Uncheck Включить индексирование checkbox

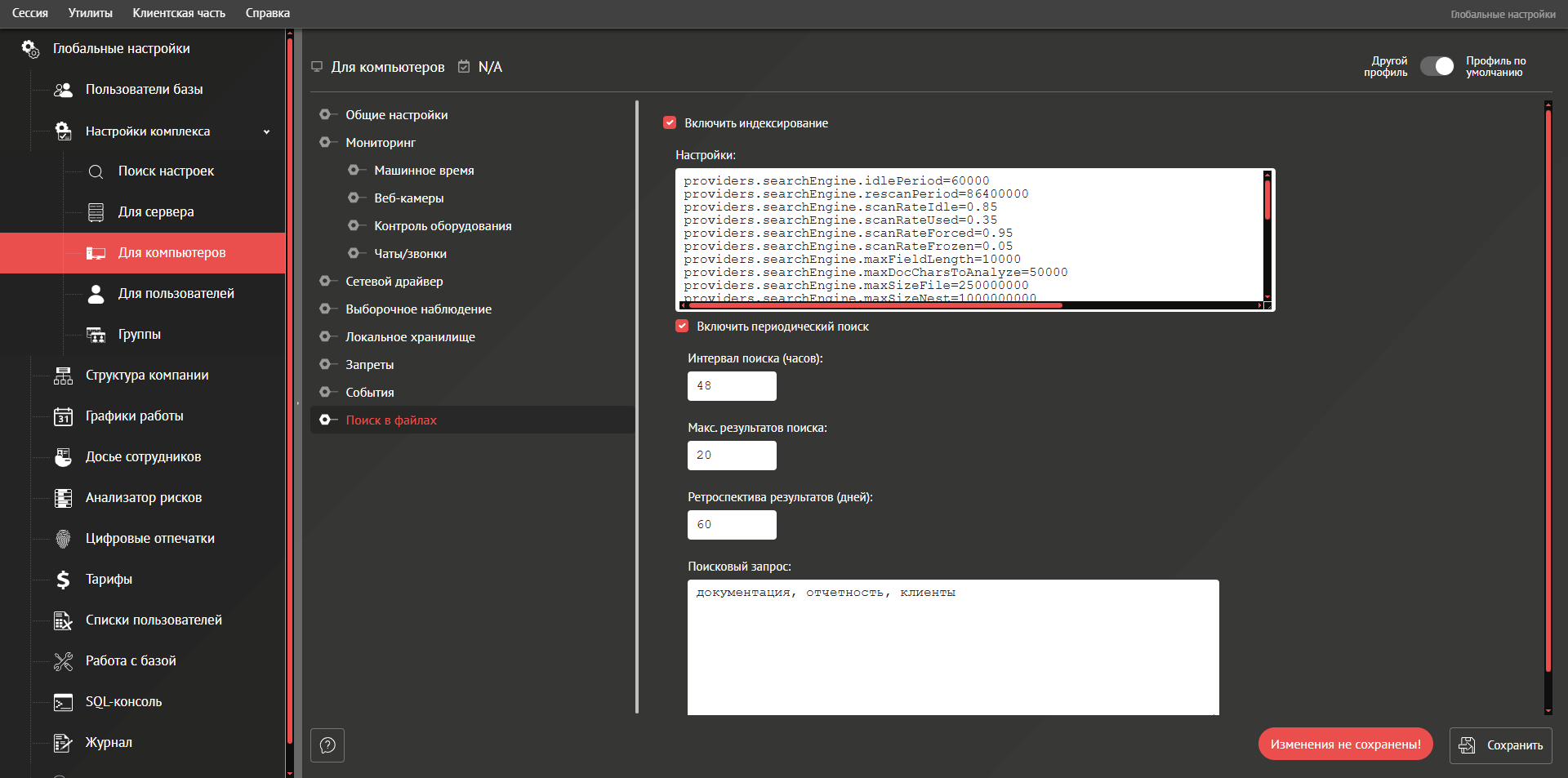coord(670,123)
